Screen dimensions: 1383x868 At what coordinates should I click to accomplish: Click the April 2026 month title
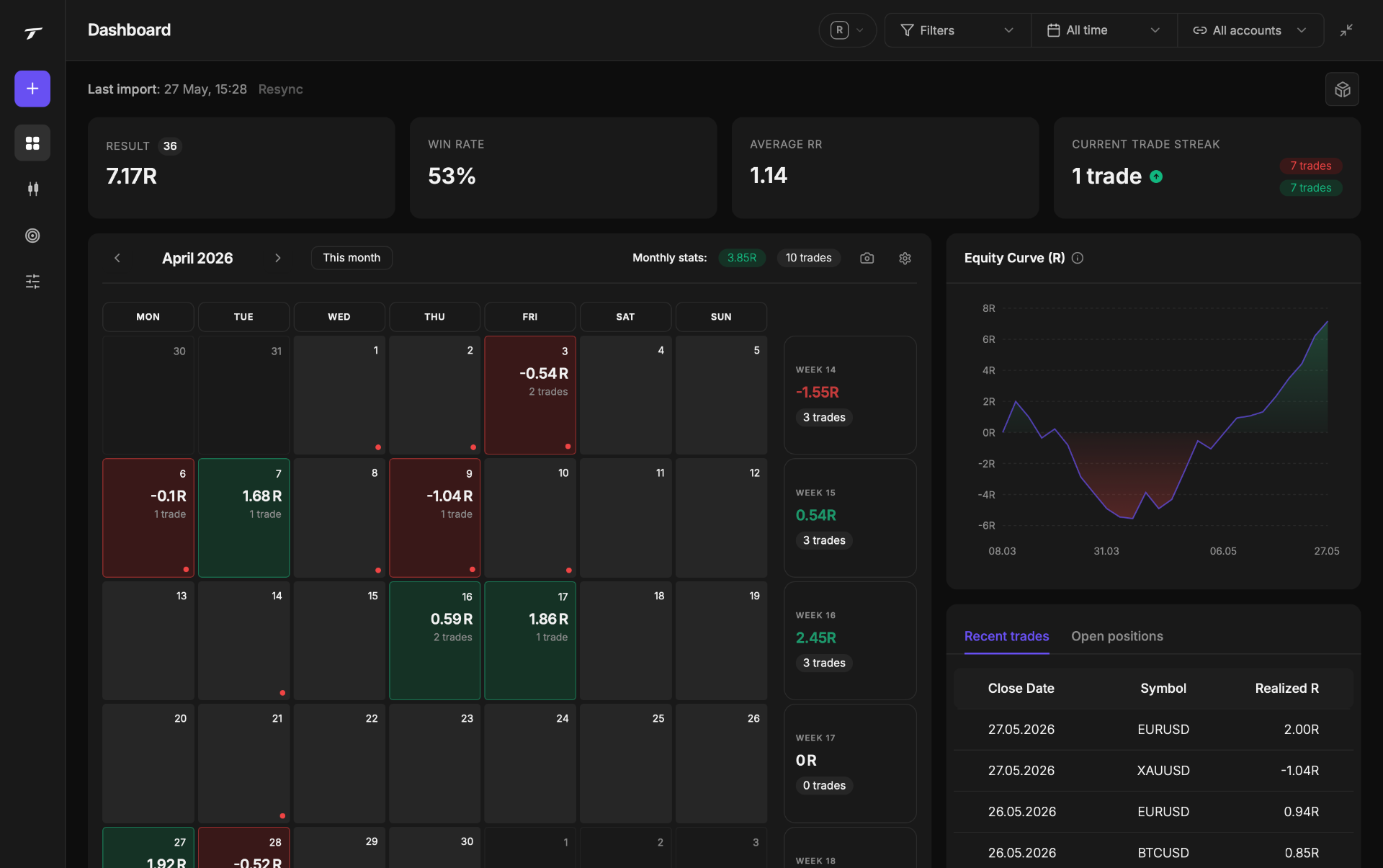pyautogui.click(x=197, y=258)
